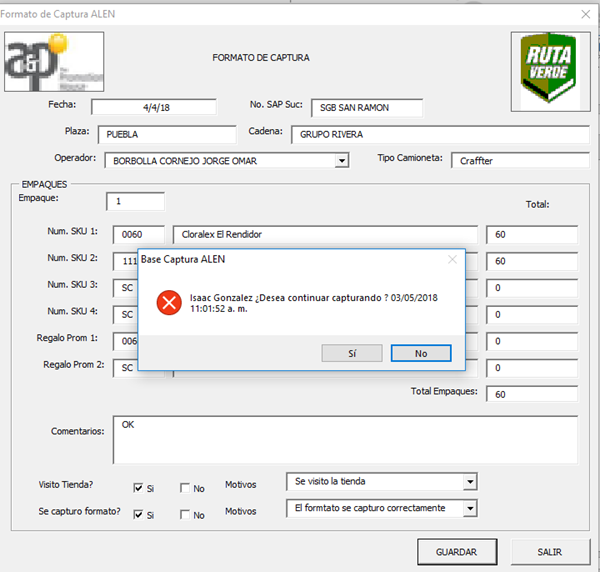
Task: Click the Fecha date field
Action: (153, 107)
